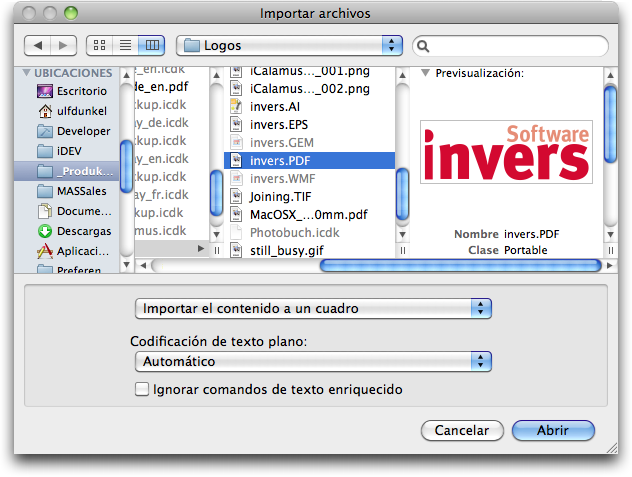Click the Cancelar button

tap(462, 430)
